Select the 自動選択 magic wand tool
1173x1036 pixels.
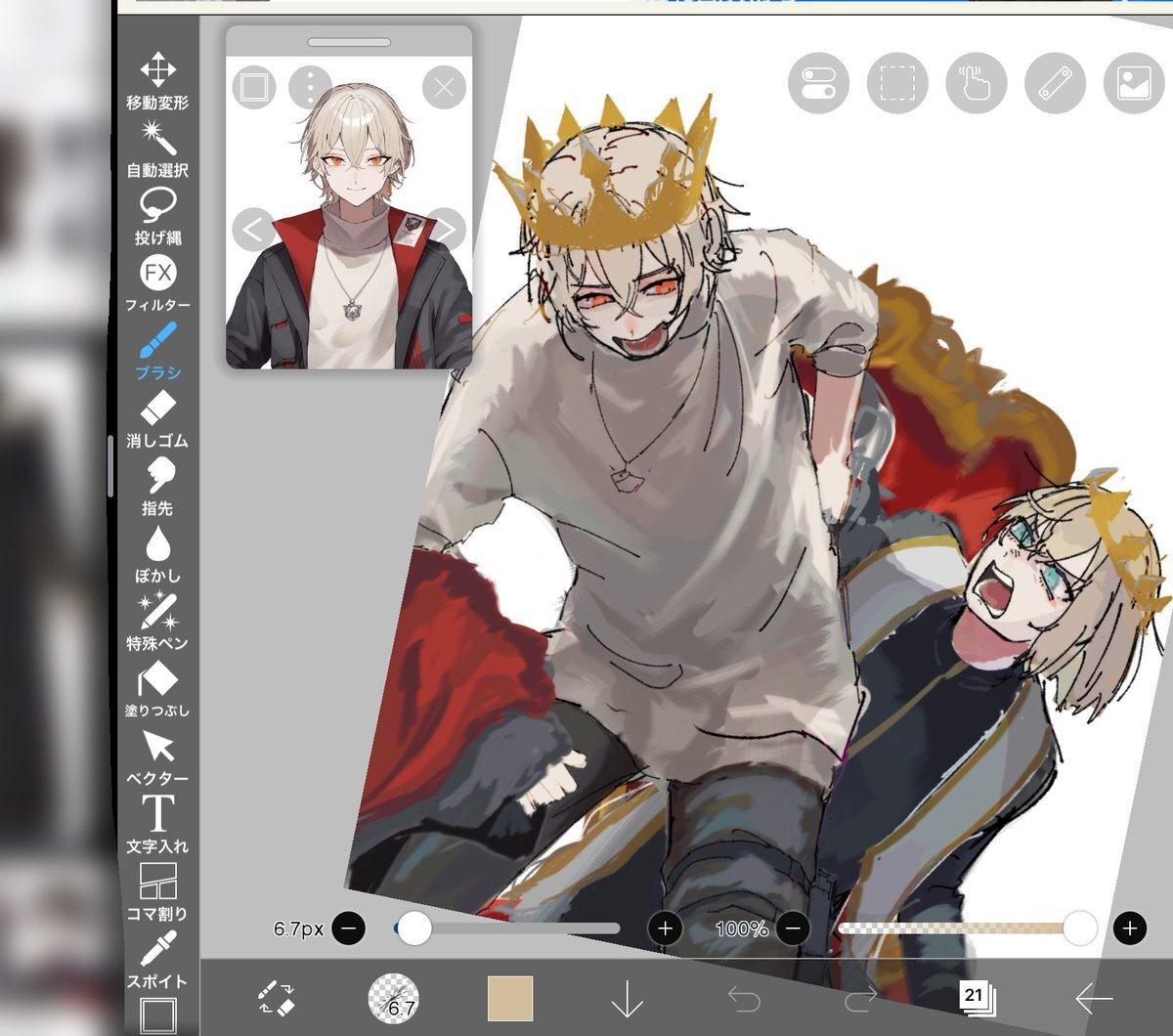157,150
